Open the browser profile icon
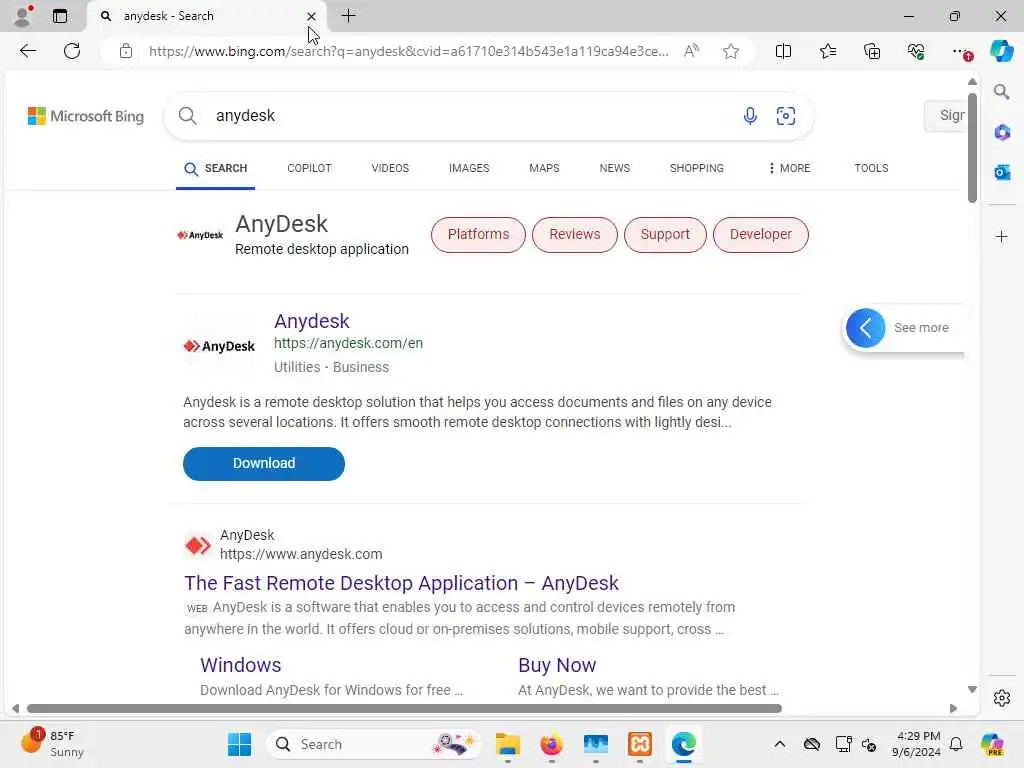 [23, 16]
